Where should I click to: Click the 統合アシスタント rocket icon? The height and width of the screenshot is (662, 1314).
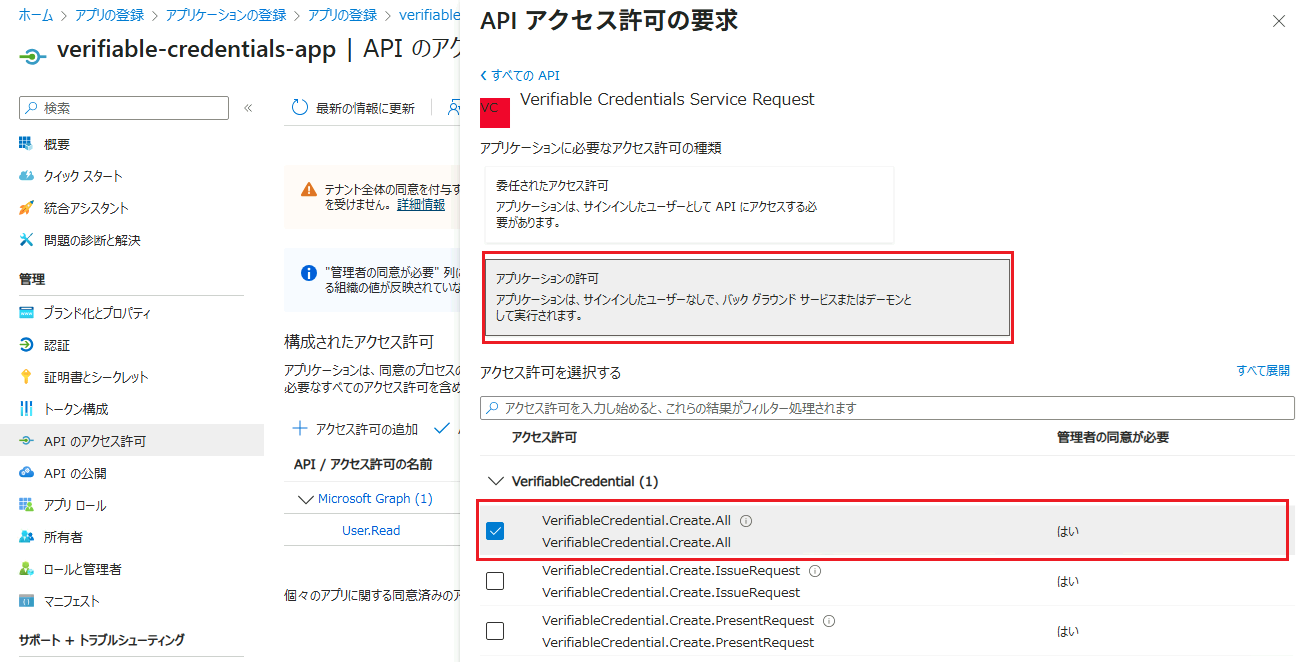[27, 208]
